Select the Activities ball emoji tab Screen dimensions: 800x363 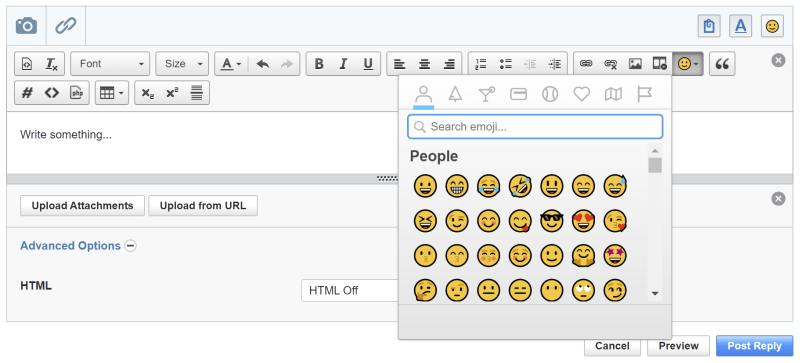(550, 94)
